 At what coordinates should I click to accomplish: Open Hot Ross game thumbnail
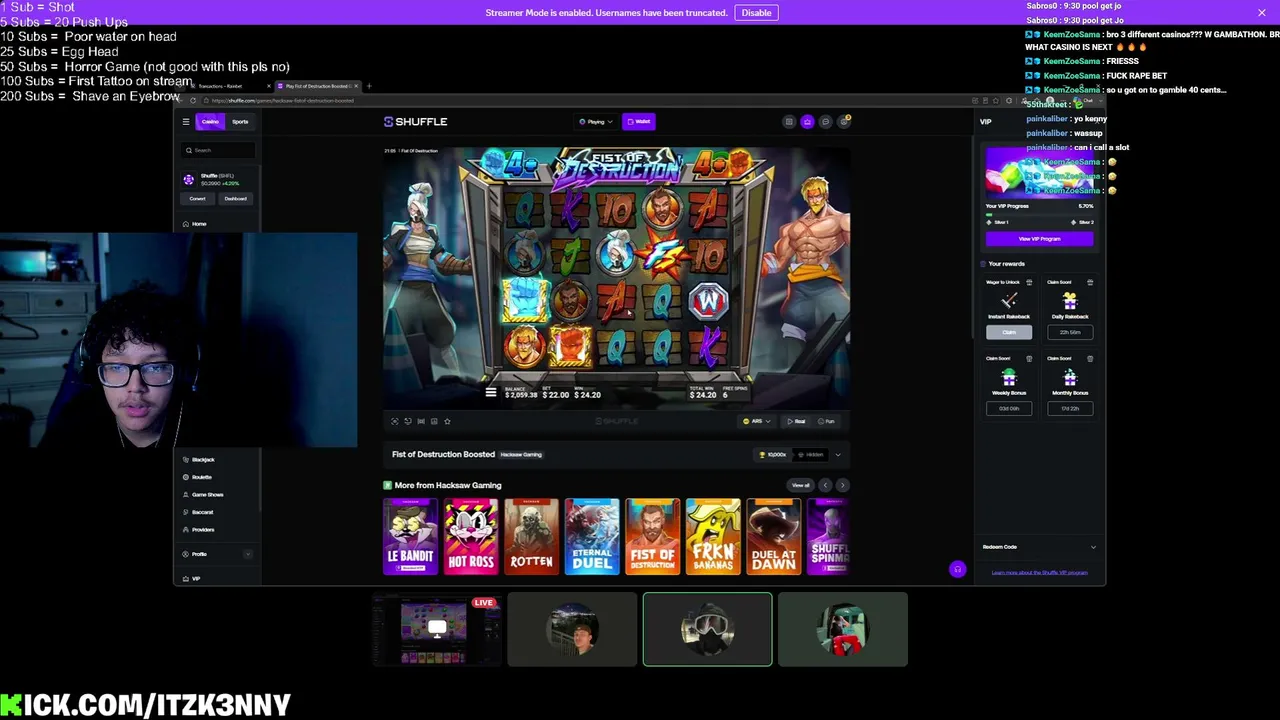[x=471, y=536]
